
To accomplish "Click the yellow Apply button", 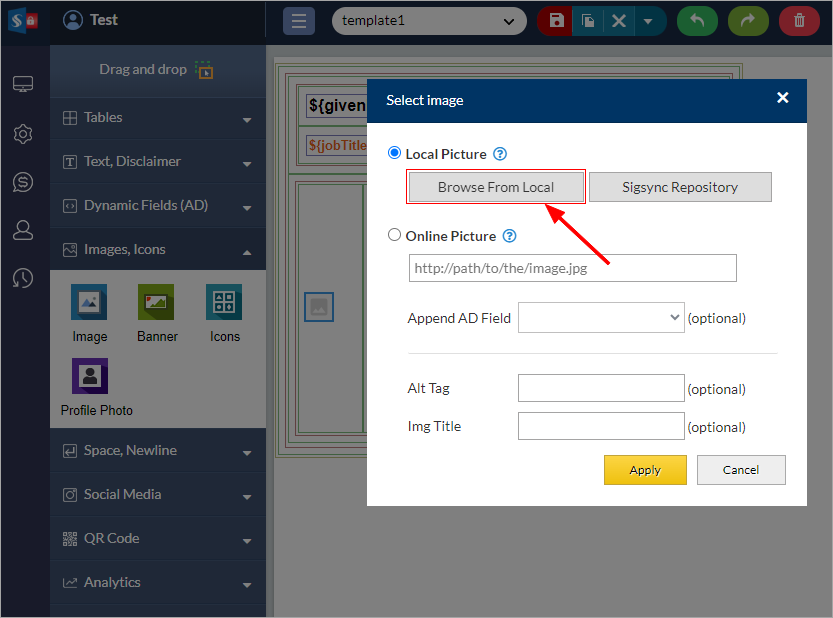I will click(x=645, y=470).
